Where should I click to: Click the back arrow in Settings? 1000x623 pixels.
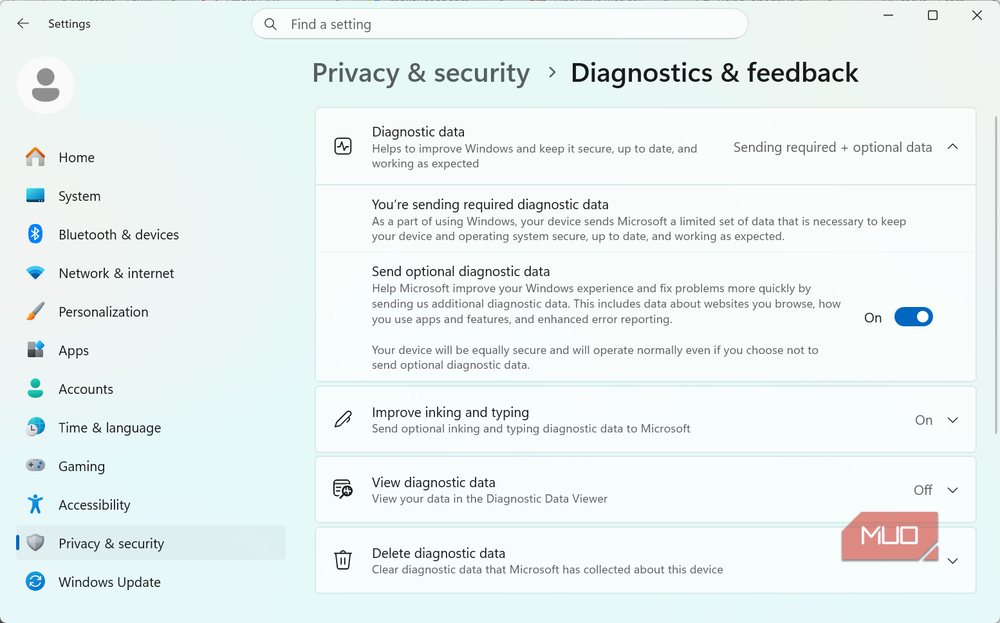point(23,24)
